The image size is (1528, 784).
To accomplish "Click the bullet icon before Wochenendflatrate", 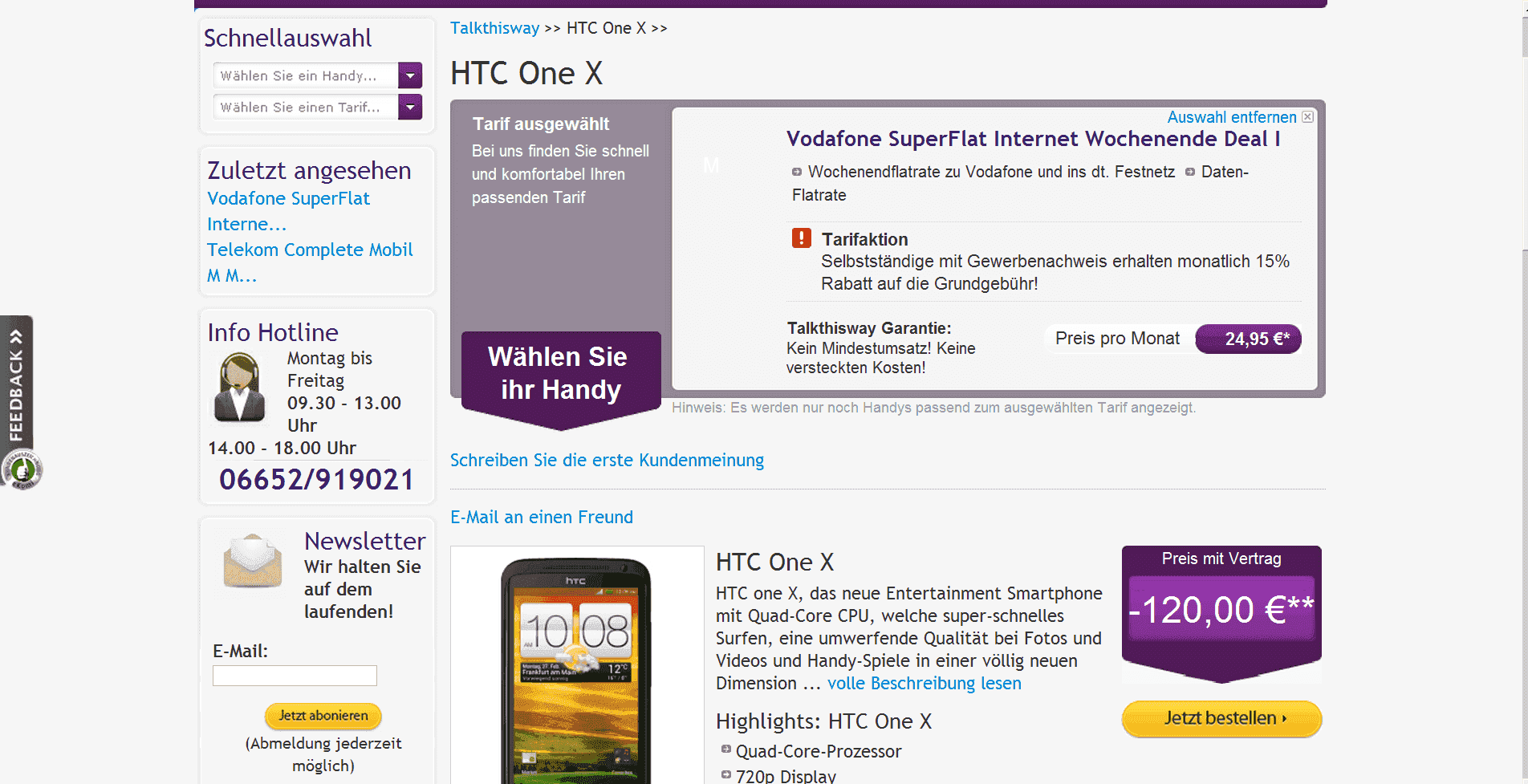I will [797, 172].
